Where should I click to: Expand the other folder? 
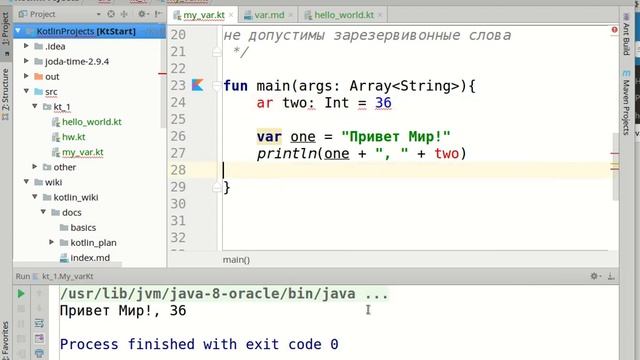[x=35, y=167]
